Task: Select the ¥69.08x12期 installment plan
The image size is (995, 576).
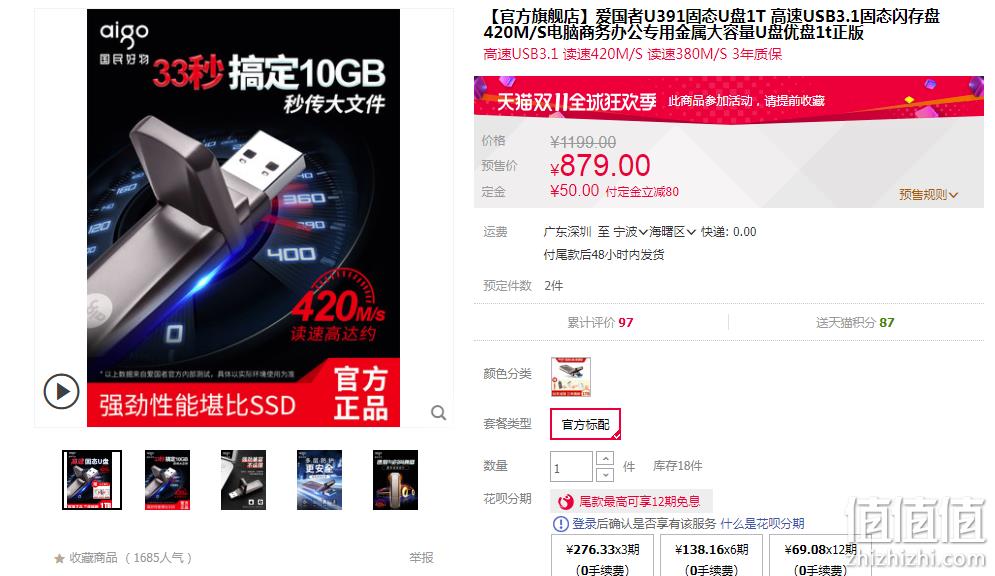Action: [820, 556]
